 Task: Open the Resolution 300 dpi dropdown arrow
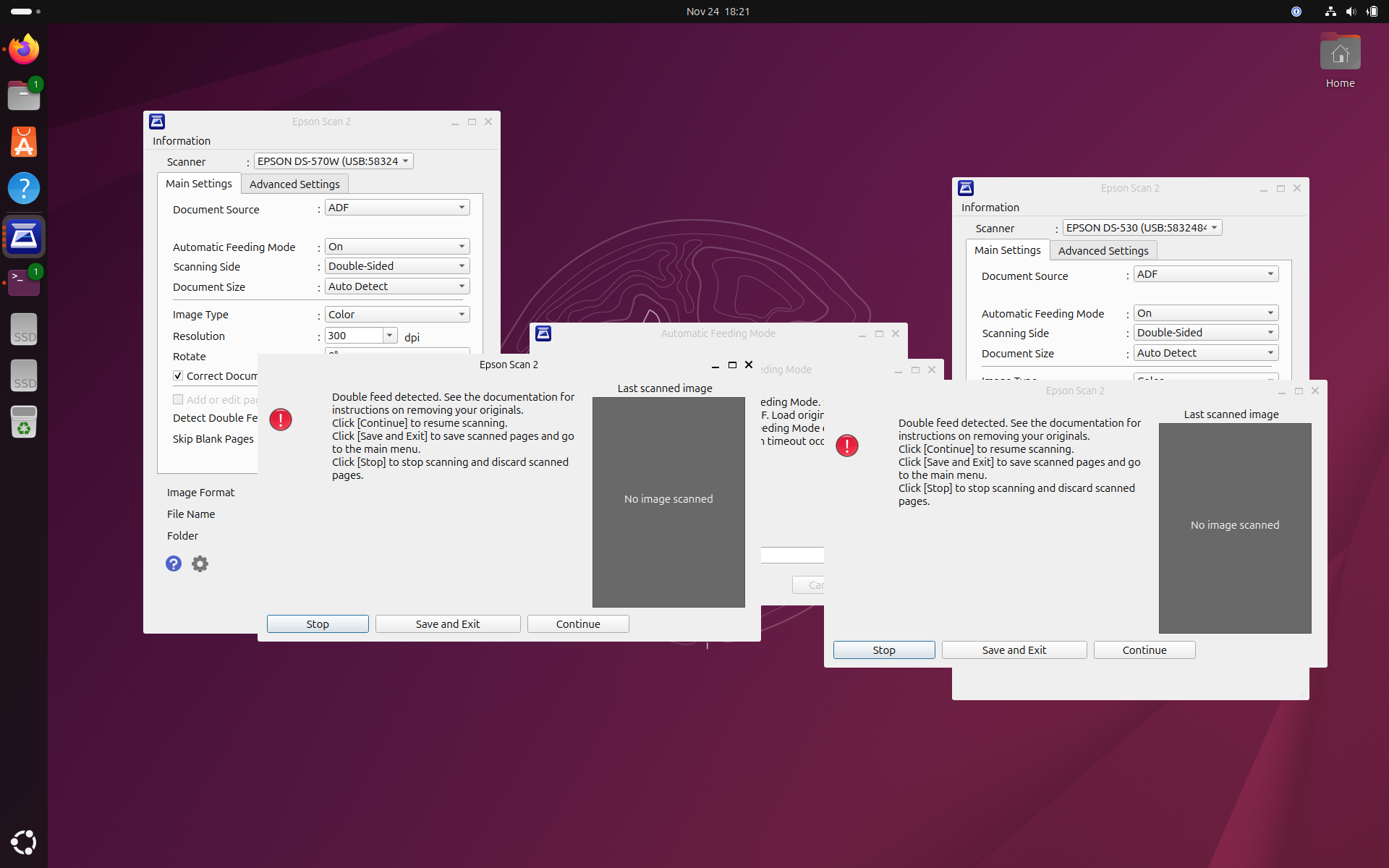(x=389, y=336)
